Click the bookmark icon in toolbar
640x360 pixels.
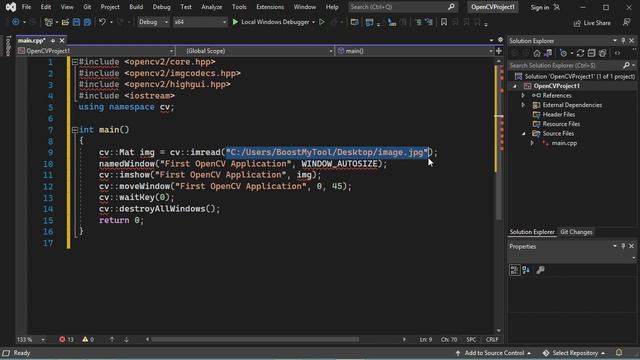pyautogui.click(x=444, y=22)
